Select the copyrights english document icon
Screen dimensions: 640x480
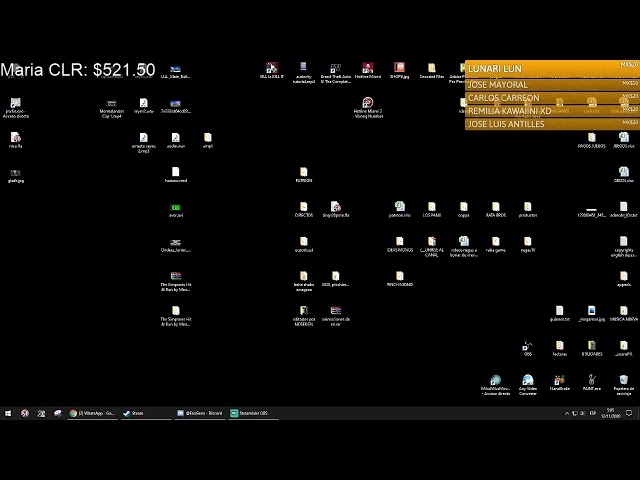pyautogui.click(x=624, y=247)
